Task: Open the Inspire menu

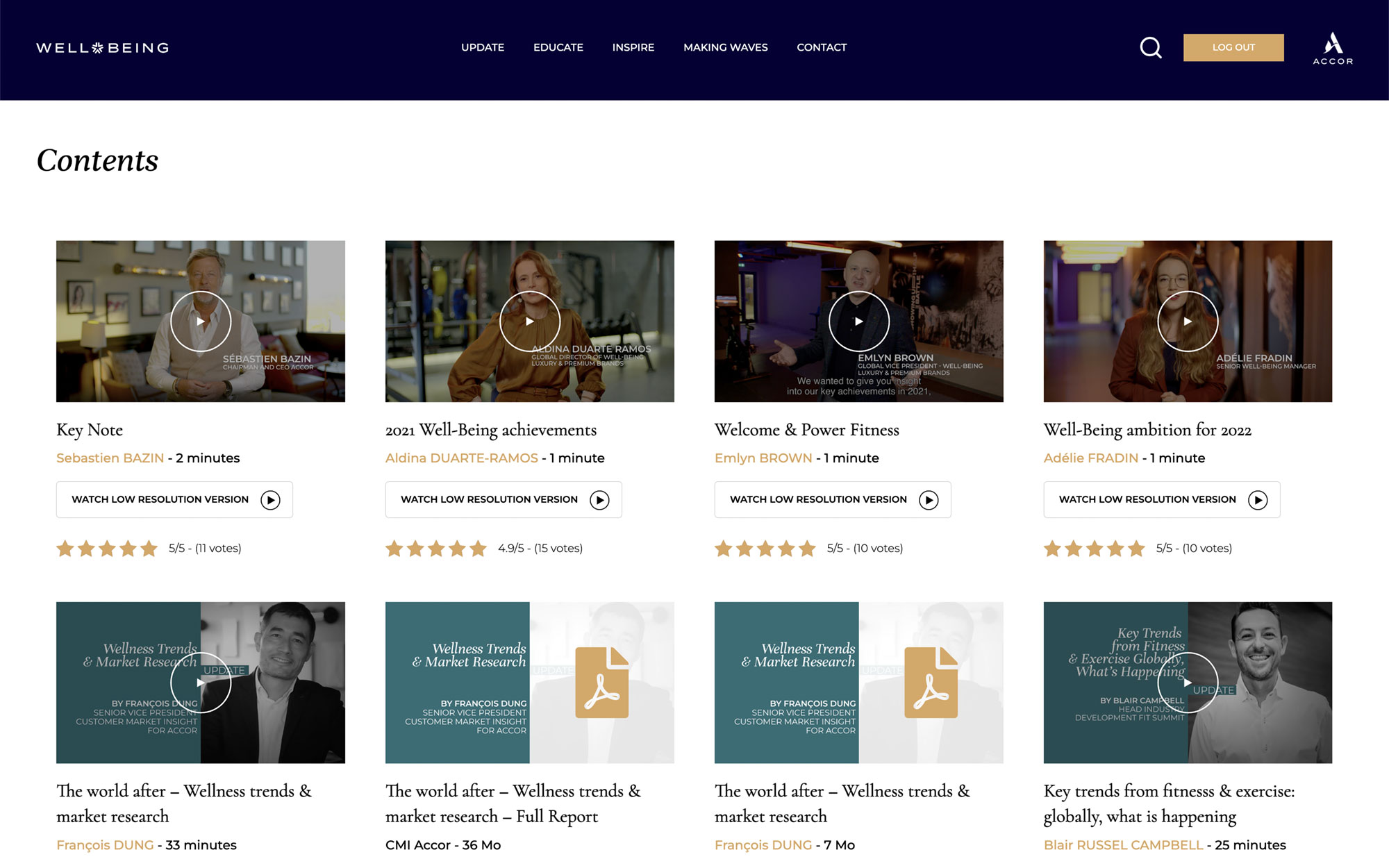Action: pos(633,47)
